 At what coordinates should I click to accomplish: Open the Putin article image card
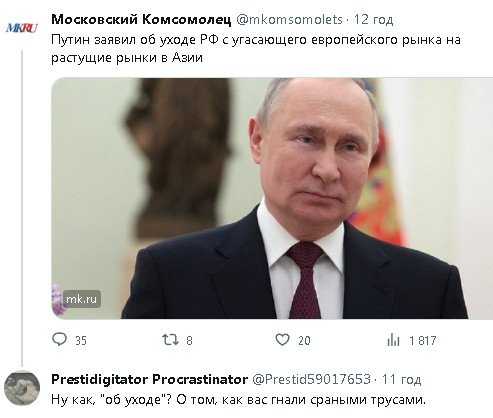click(272, 198)
